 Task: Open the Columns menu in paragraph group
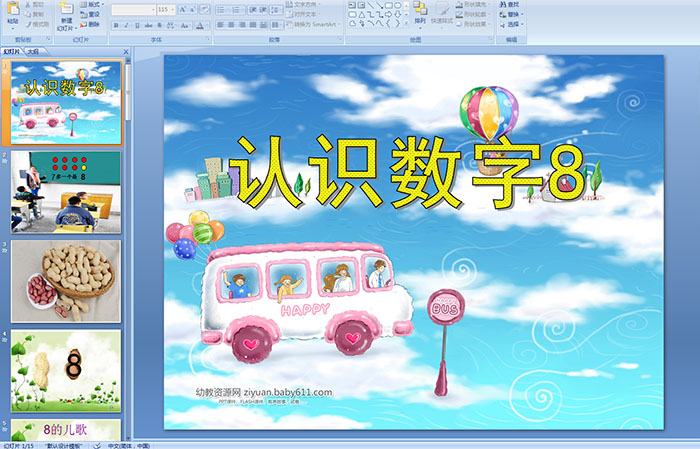pyautogui.click(x=277, y=25)
